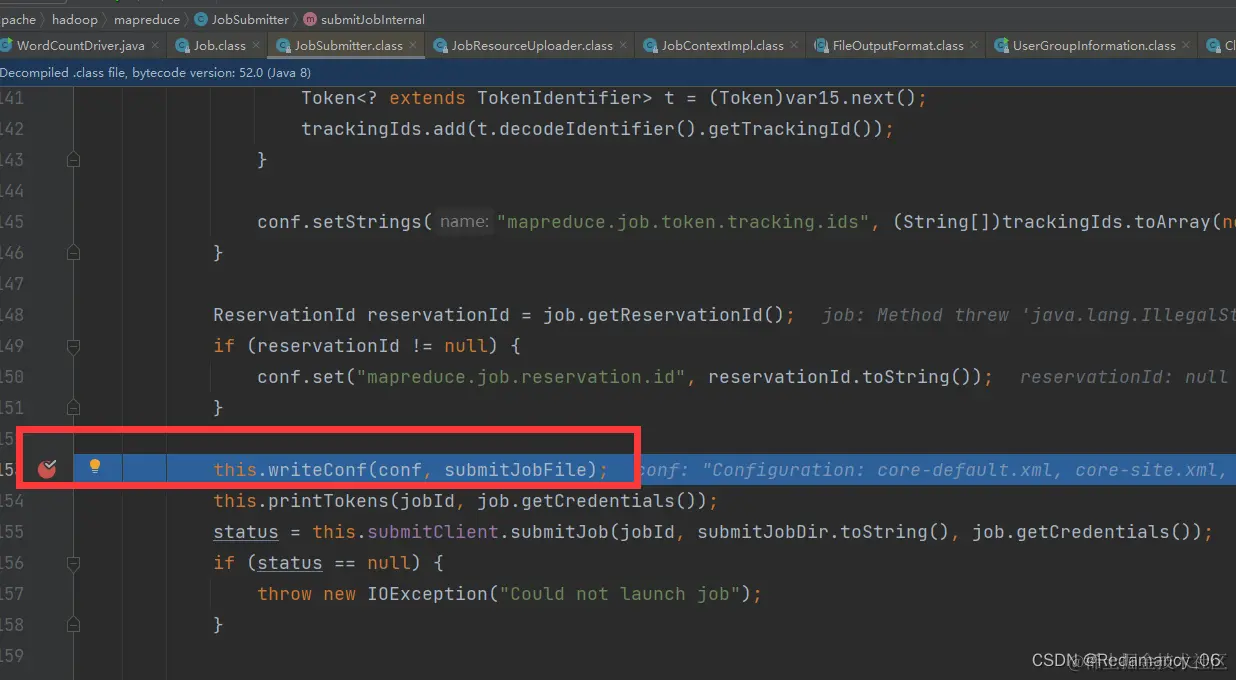Collapse the fold marker at line 158
This screenshot has width=1236, height=680.
tap(73, 624)
